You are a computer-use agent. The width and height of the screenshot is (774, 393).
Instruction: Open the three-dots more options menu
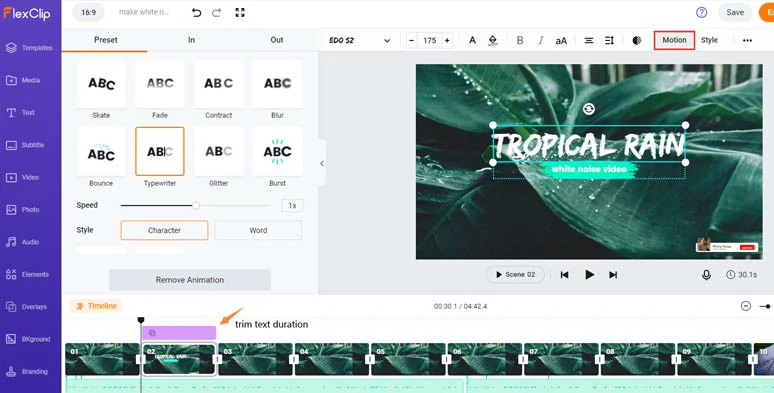click(x=747, y=40)
